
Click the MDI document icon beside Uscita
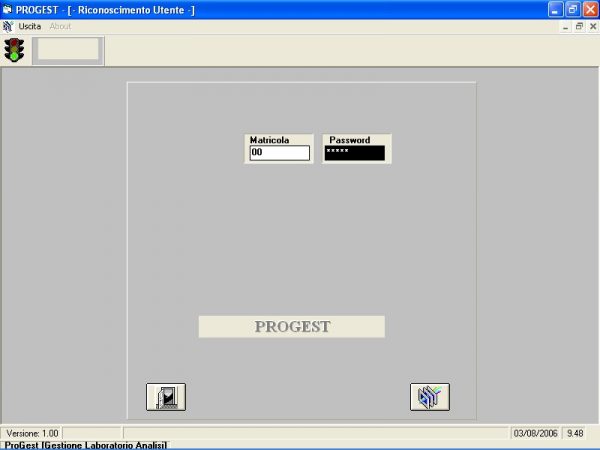pos(8,26)
